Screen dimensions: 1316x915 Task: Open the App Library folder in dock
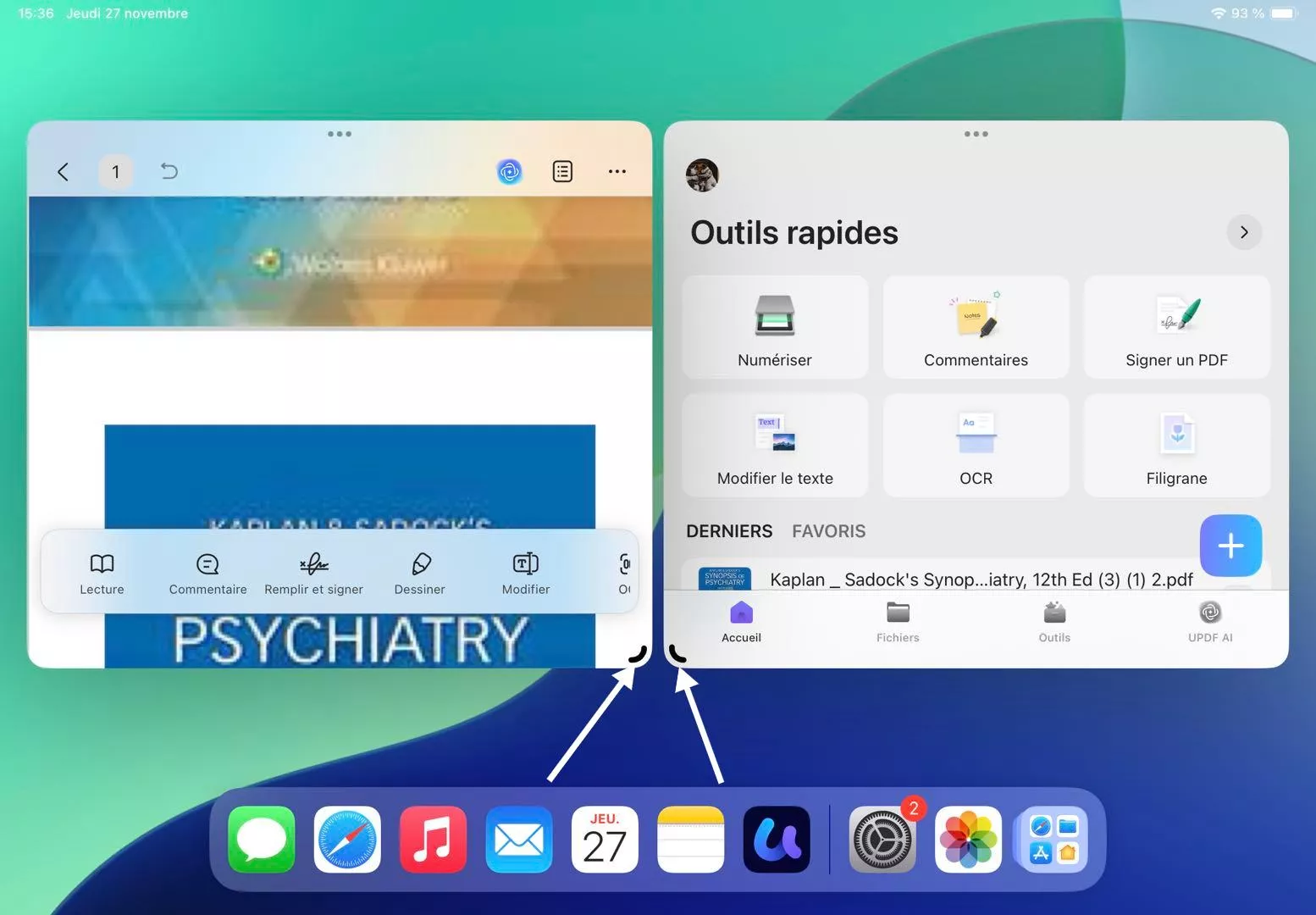pyautogui.click(x=1053, y=840)
